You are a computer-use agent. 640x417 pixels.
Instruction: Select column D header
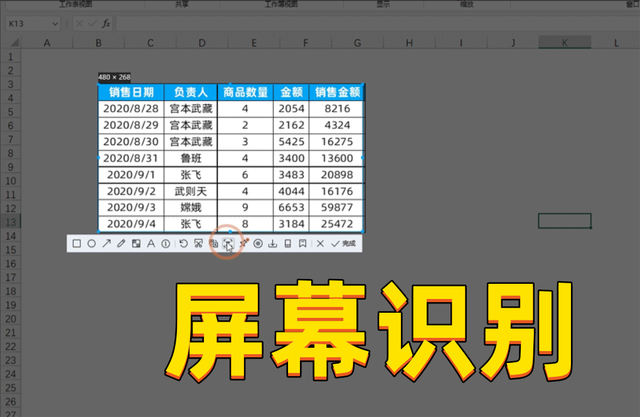(202, 42)
